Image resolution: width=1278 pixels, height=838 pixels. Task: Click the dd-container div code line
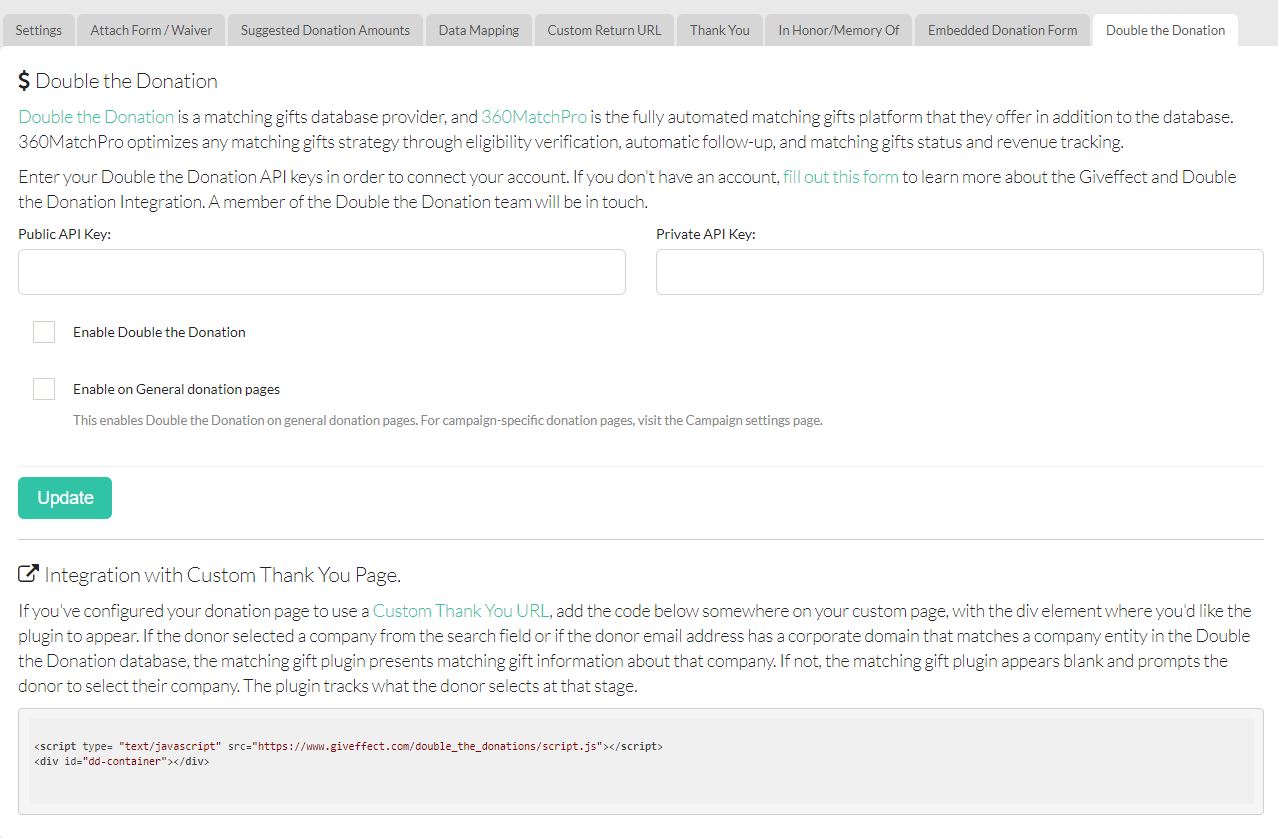click(x=122, y=761)
